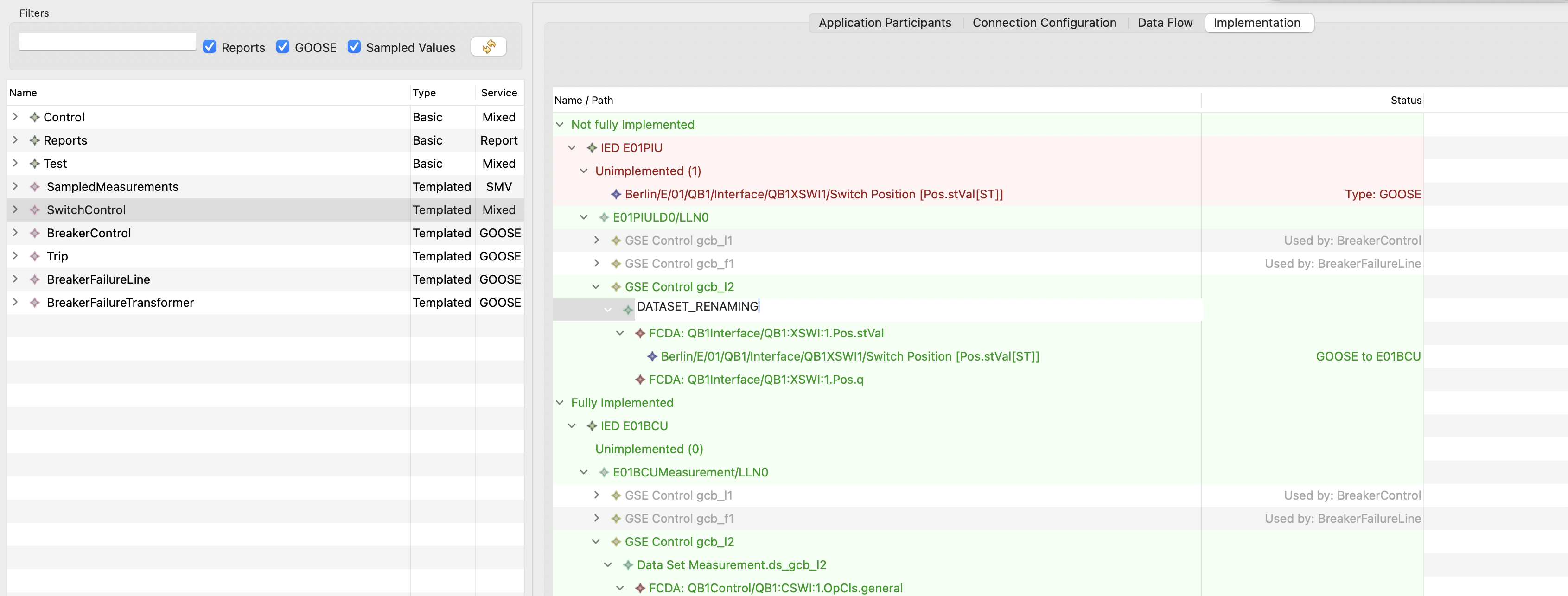Toggle the GOOSE filter checkbox
The height and width of the screenshot is (596, 1568).
[282, 47]
